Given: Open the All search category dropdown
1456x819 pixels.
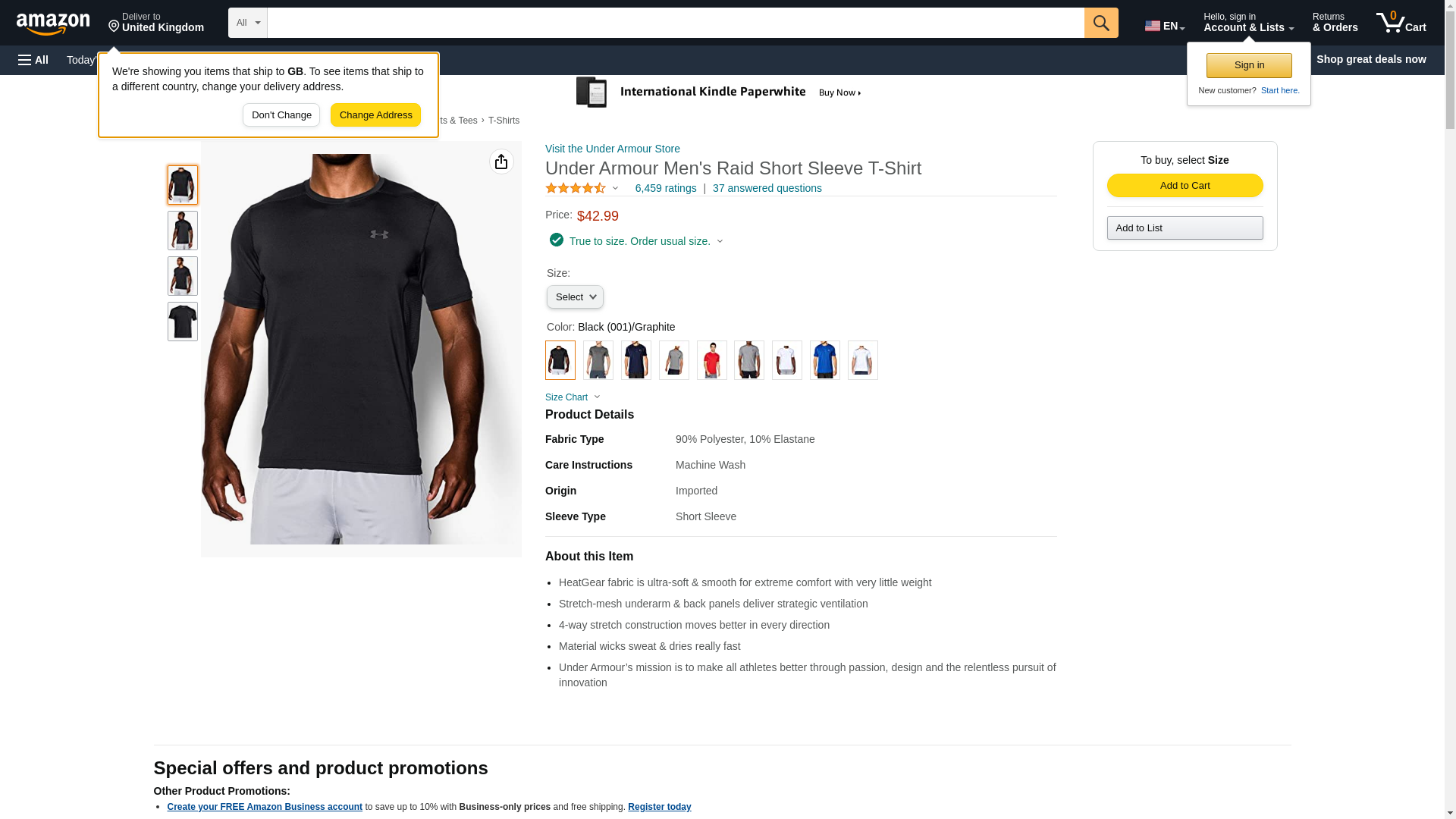Looking at the screenshot, I should coord(248,23).
